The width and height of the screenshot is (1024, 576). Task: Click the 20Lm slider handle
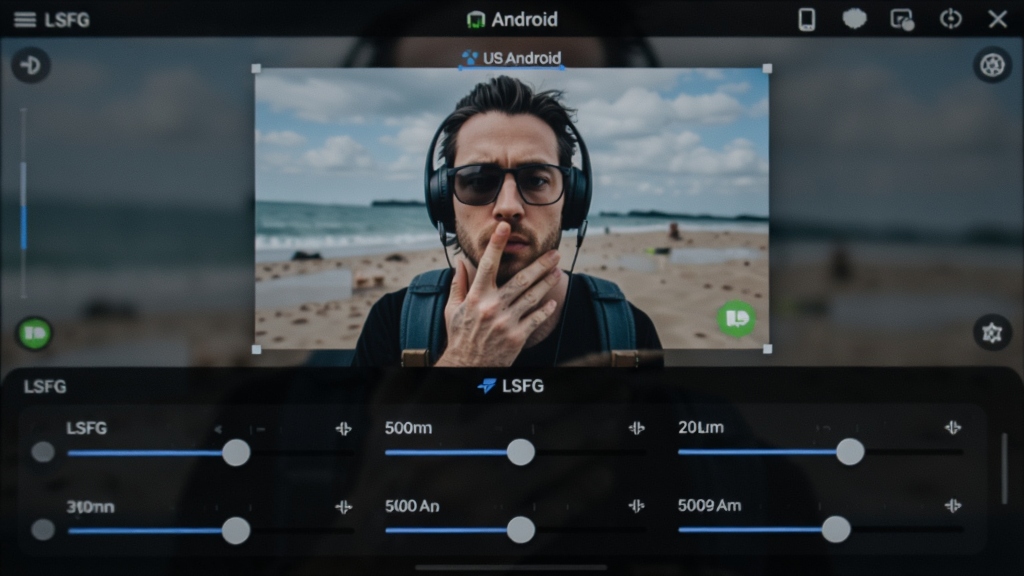coord(850,451)
